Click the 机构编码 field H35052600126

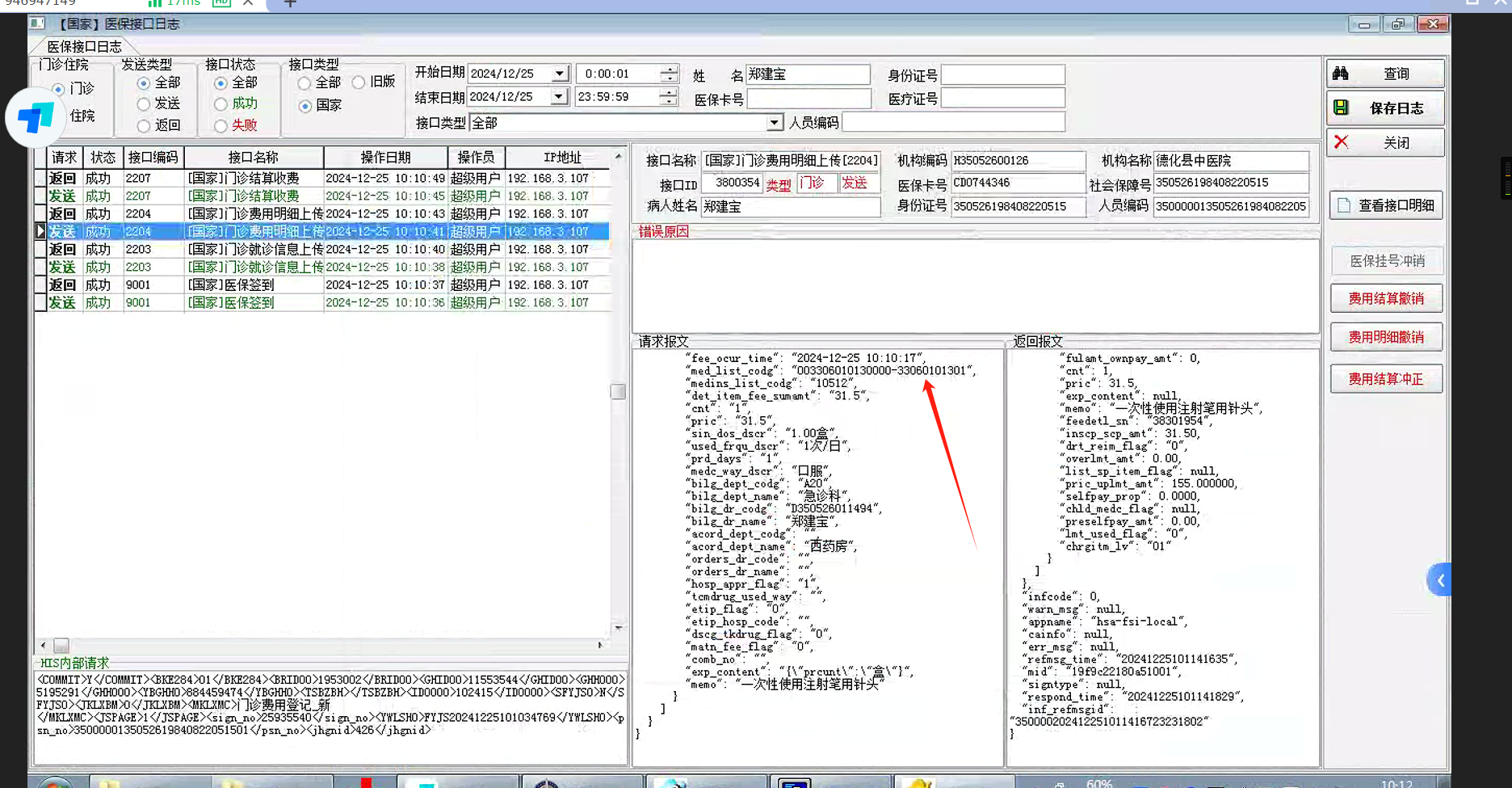[1018, 161]
